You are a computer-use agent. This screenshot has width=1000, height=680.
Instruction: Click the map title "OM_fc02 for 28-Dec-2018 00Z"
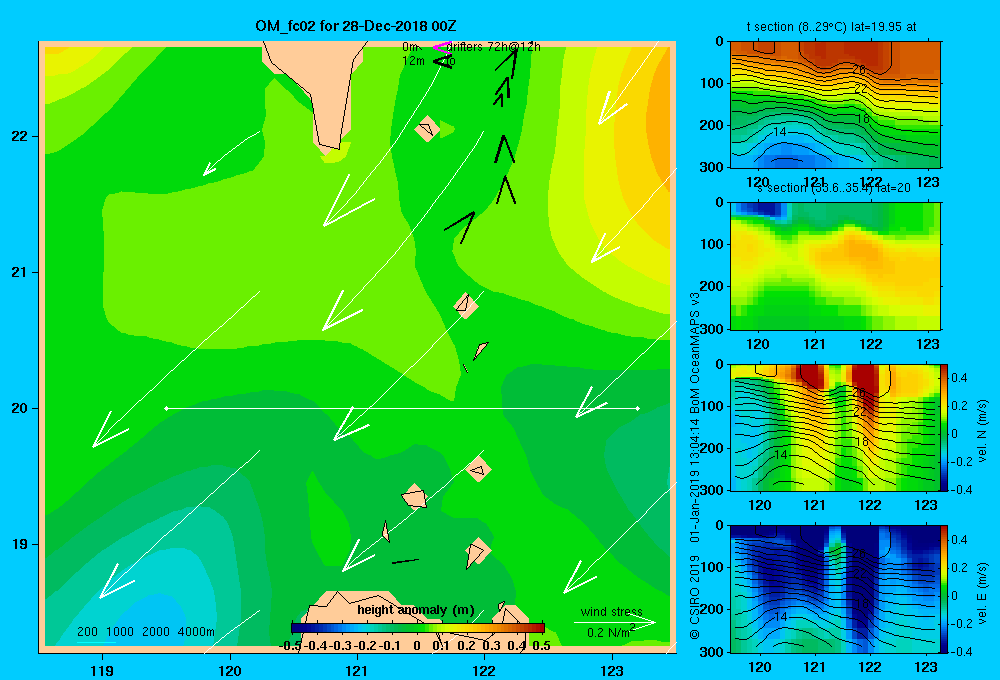pos(355,26)
